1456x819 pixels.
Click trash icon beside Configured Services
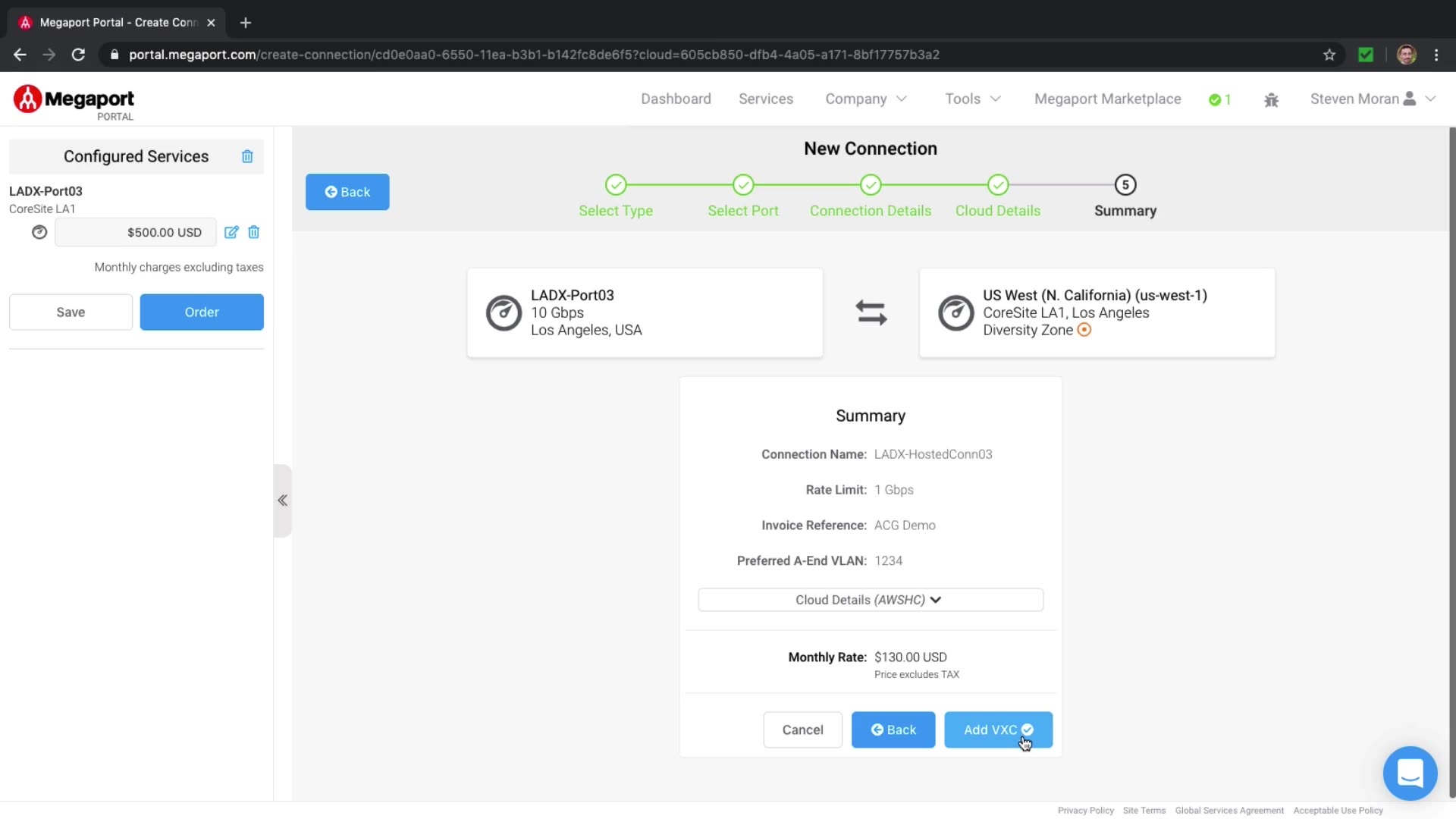[x=247, y=157]
